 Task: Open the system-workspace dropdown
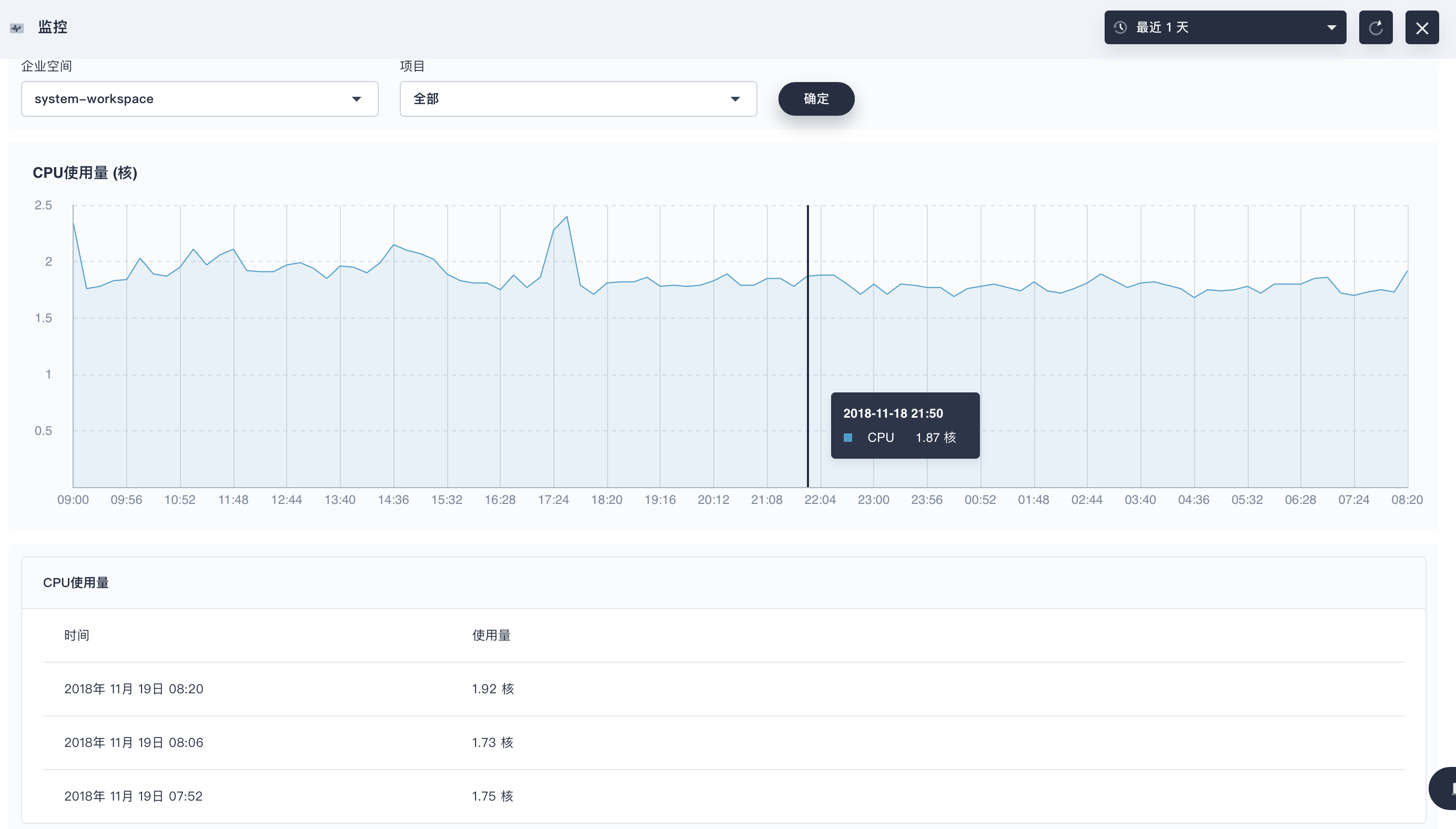pos(200,99)
